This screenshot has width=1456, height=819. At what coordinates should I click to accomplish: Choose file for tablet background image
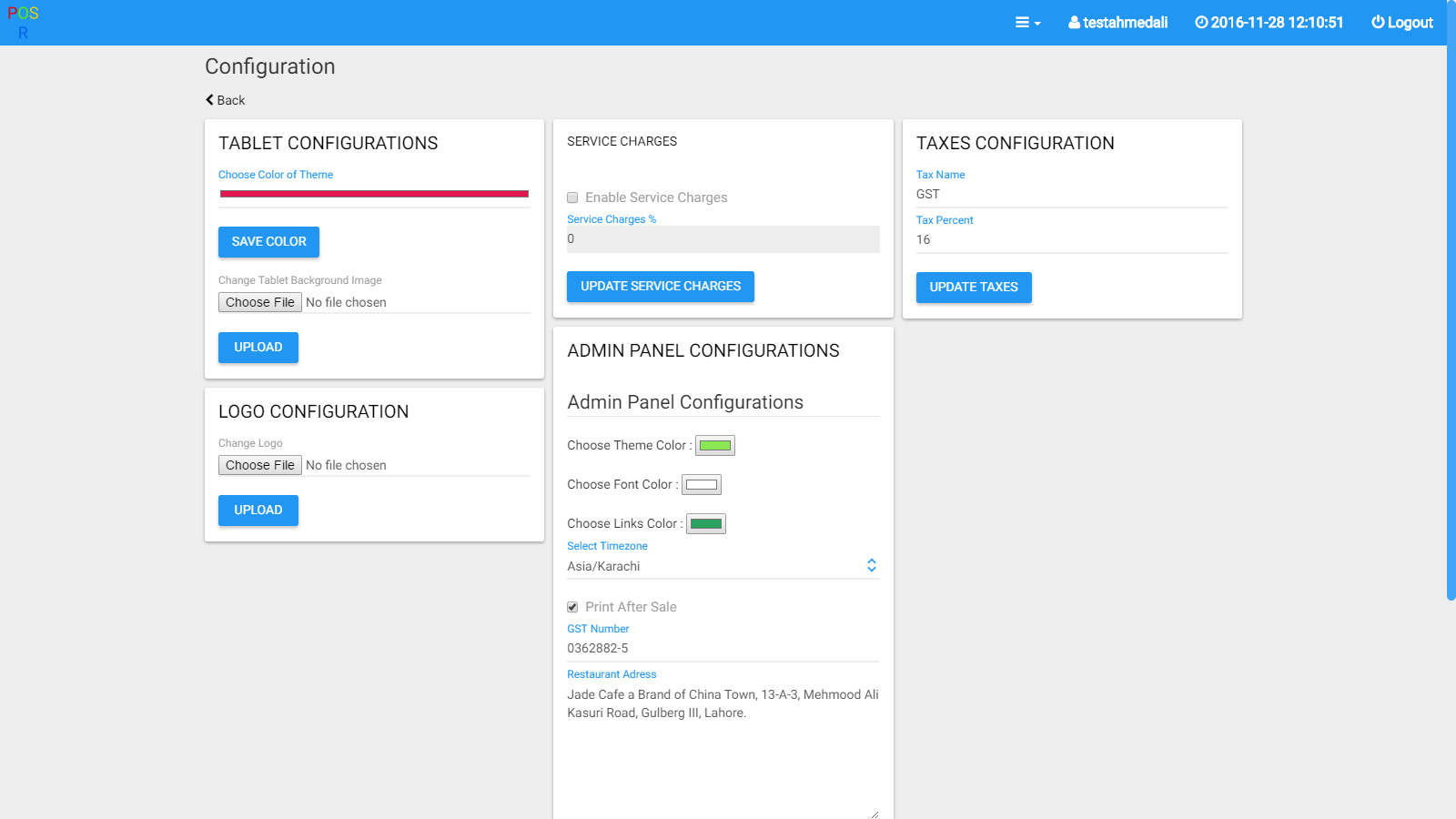pos(260,302)
